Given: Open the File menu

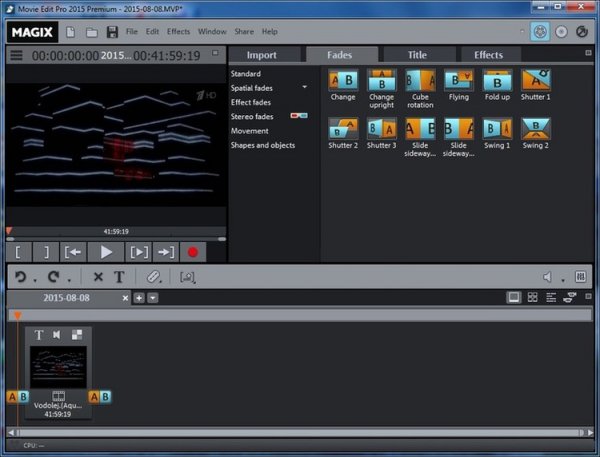Looking at the screenshot, I should point(132,31).
